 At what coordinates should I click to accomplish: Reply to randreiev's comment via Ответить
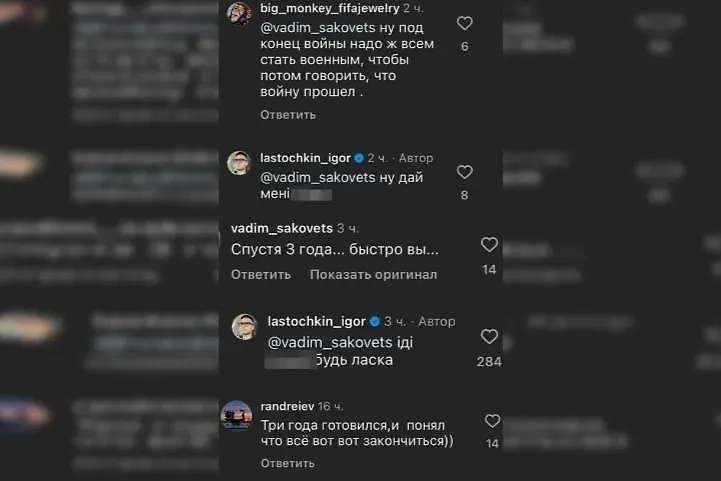[x=288, y=464]
